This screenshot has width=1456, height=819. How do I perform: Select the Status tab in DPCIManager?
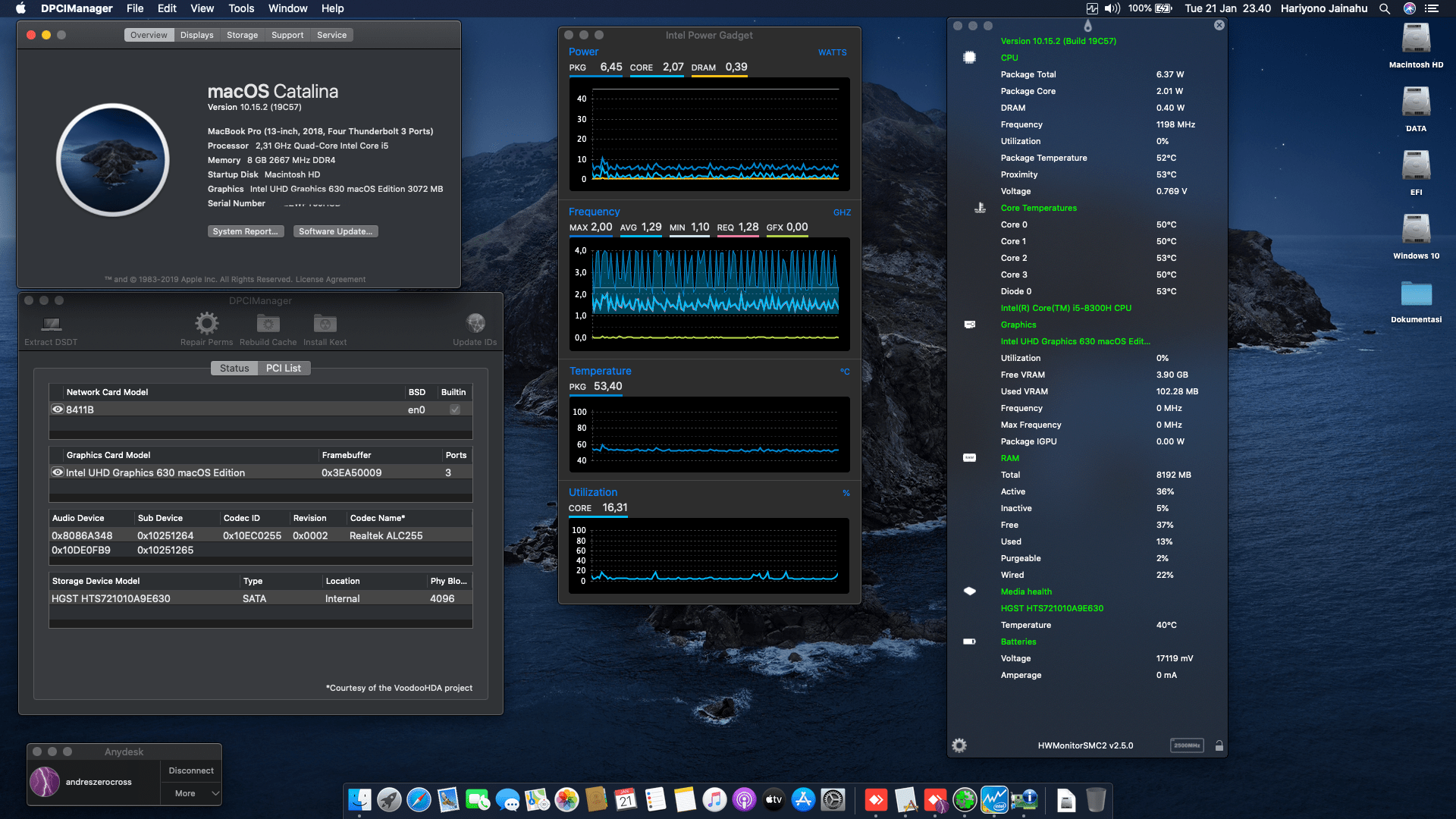coord(234,368)
